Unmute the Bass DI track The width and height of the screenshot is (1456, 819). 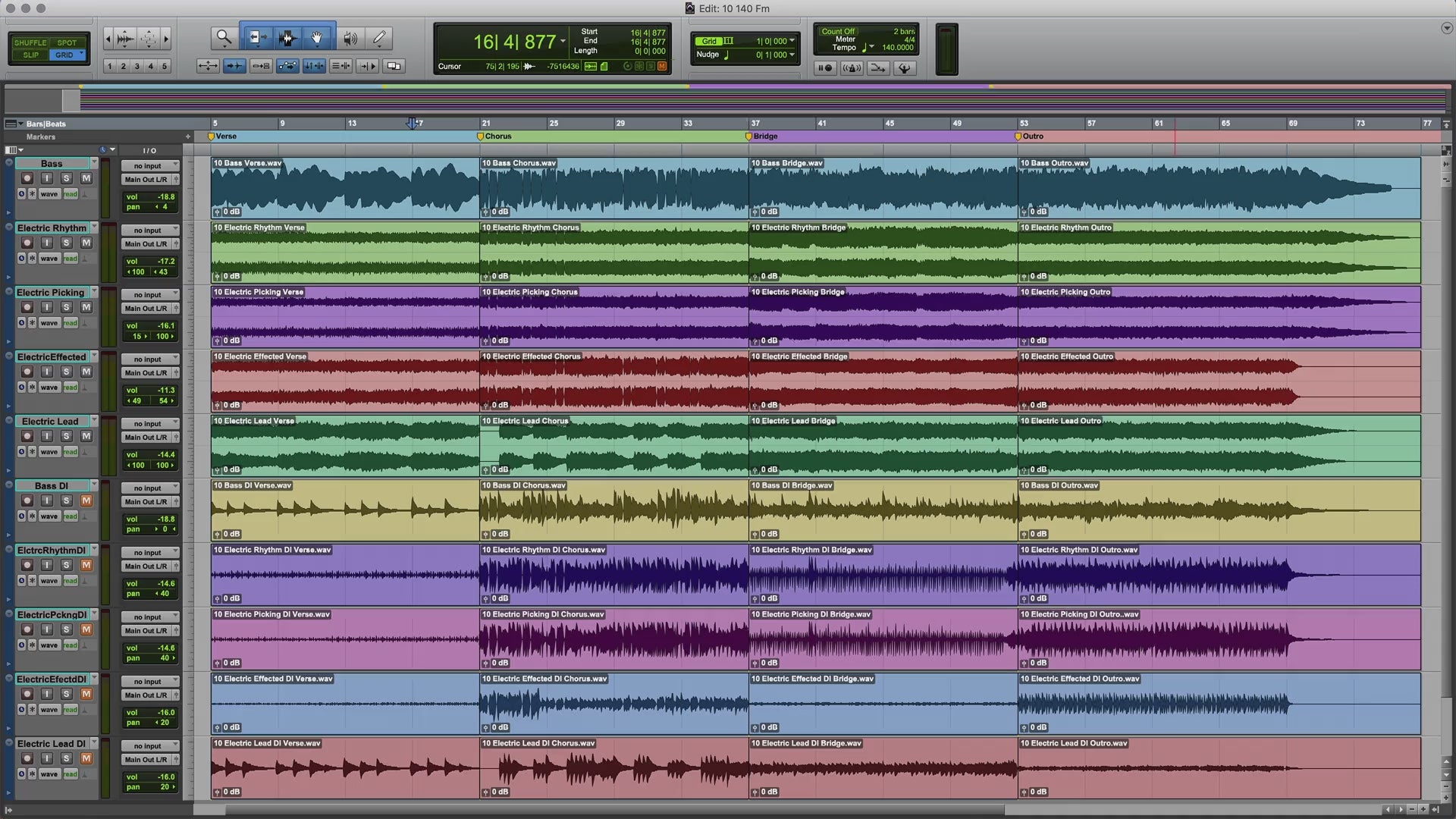[x=86, y=500]
